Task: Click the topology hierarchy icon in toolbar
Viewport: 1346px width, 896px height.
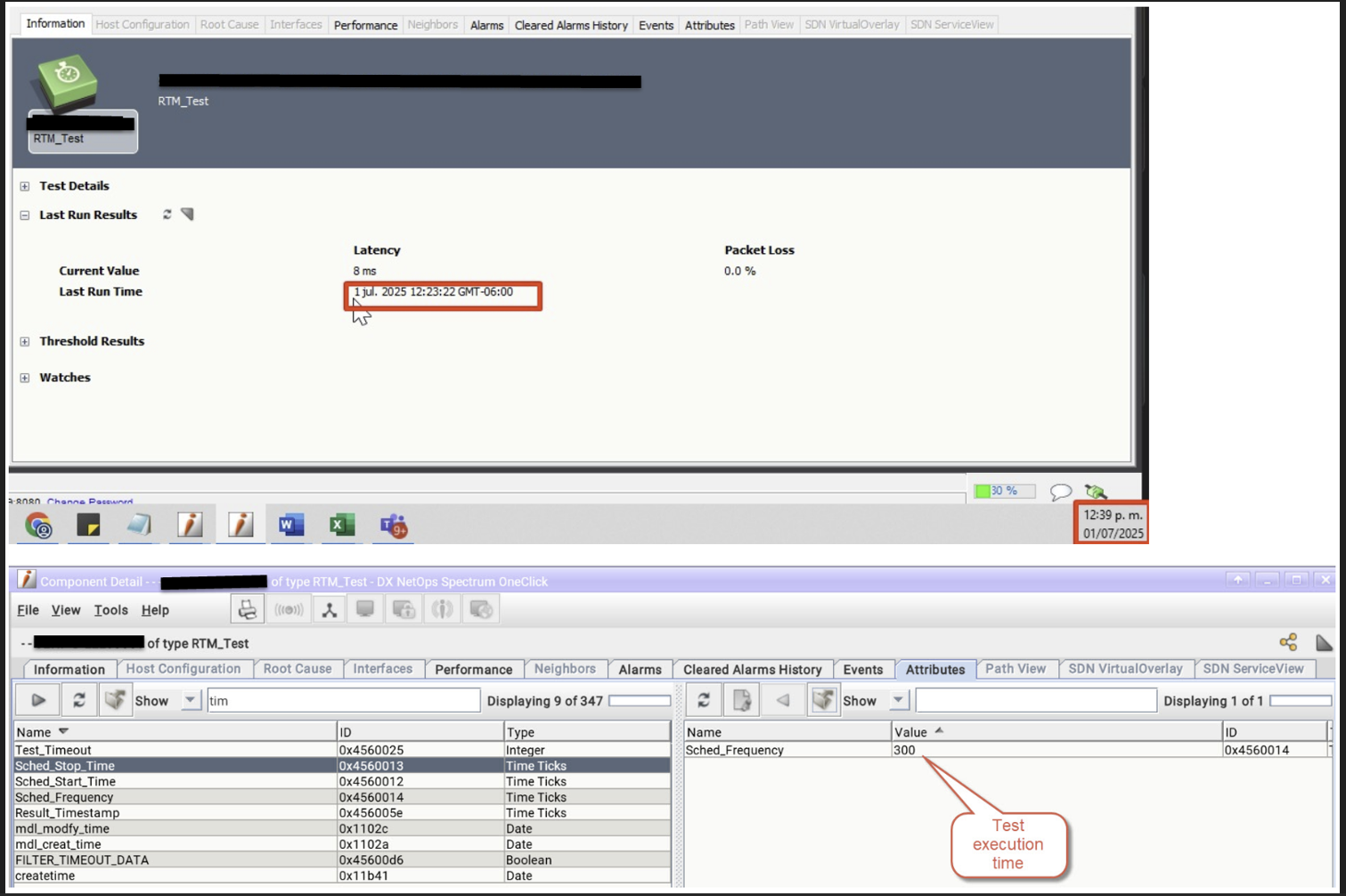Action: coord(329,609)
